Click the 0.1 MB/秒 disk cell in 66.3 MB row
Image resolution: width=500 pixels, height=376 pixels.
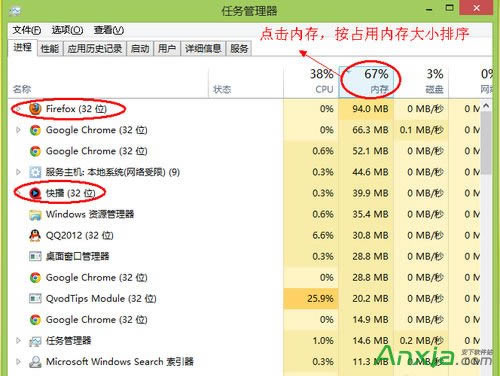(421, 130)
